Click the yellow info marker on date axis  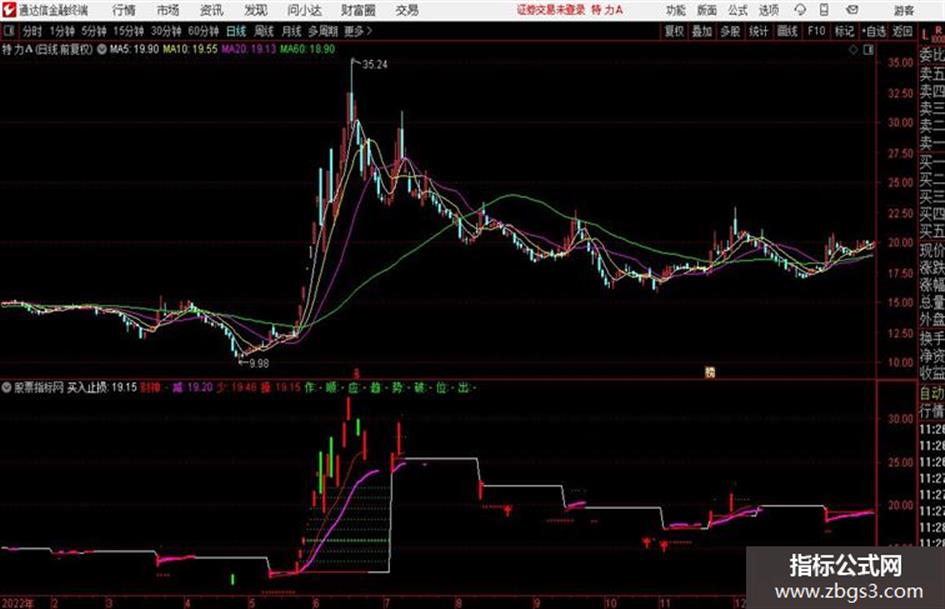click(x=710, y=373)
